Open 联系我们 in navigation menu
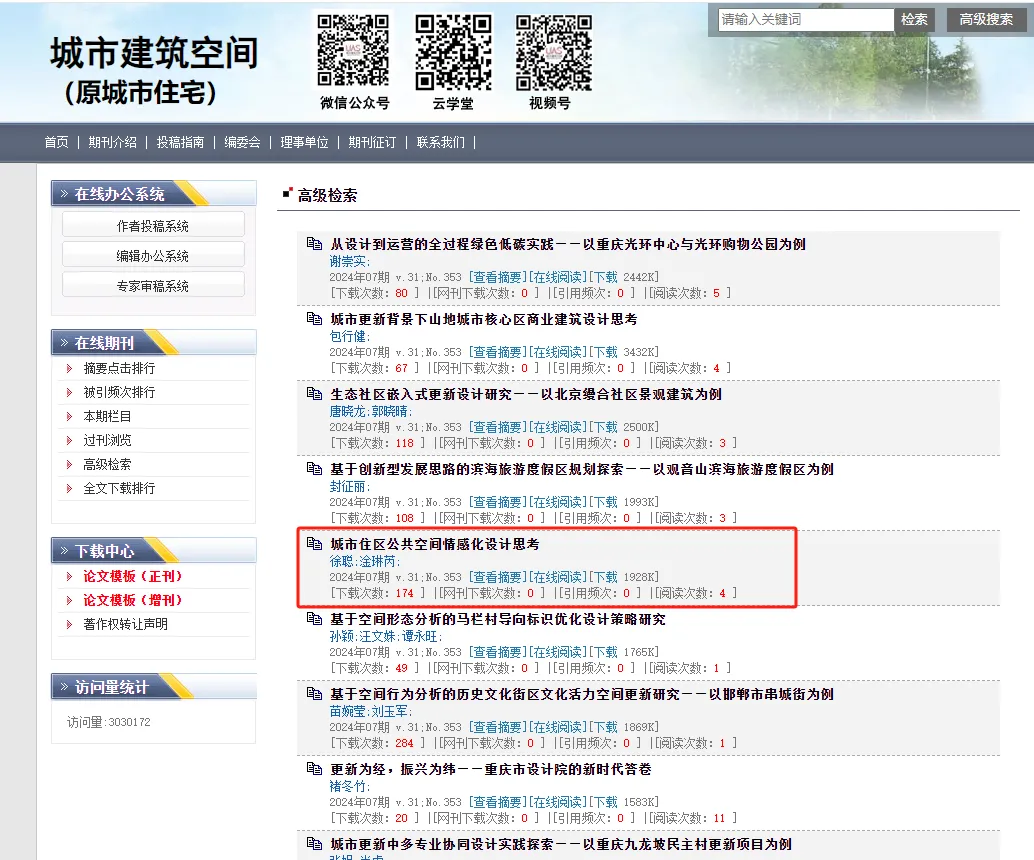 tap(441, 142)
